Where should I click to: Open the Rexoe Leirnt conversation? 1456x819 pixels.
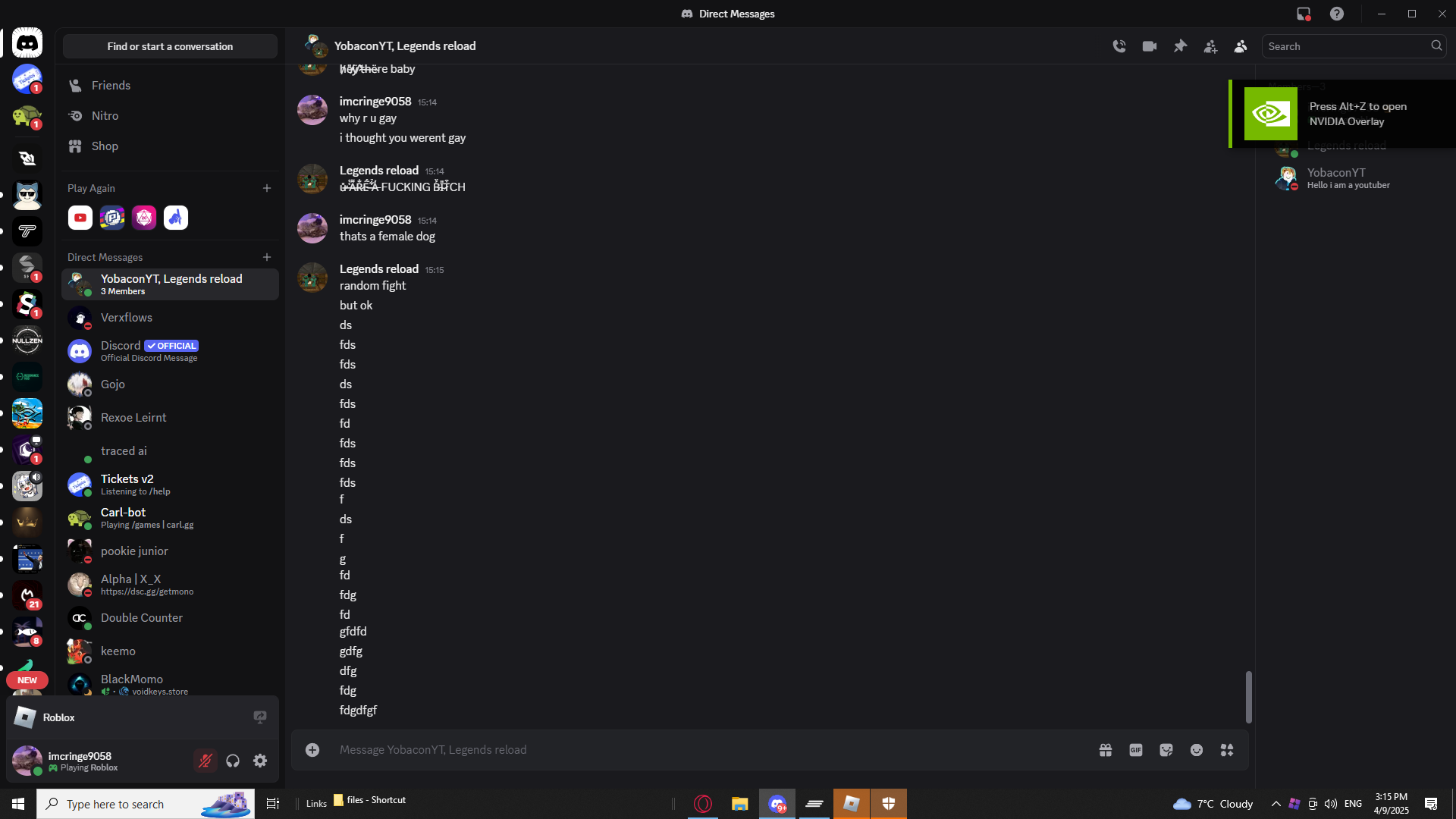170,418
